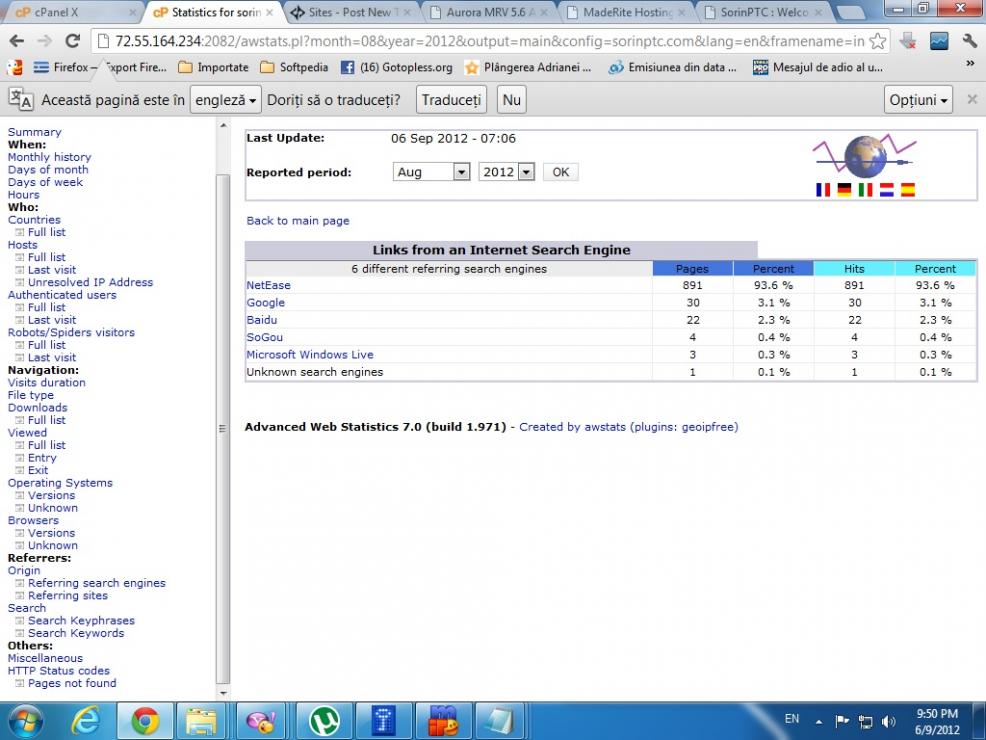The image size is (986, 740).
Task: Open Opțiuni translate options dropdown
Action: coord(918,100)
